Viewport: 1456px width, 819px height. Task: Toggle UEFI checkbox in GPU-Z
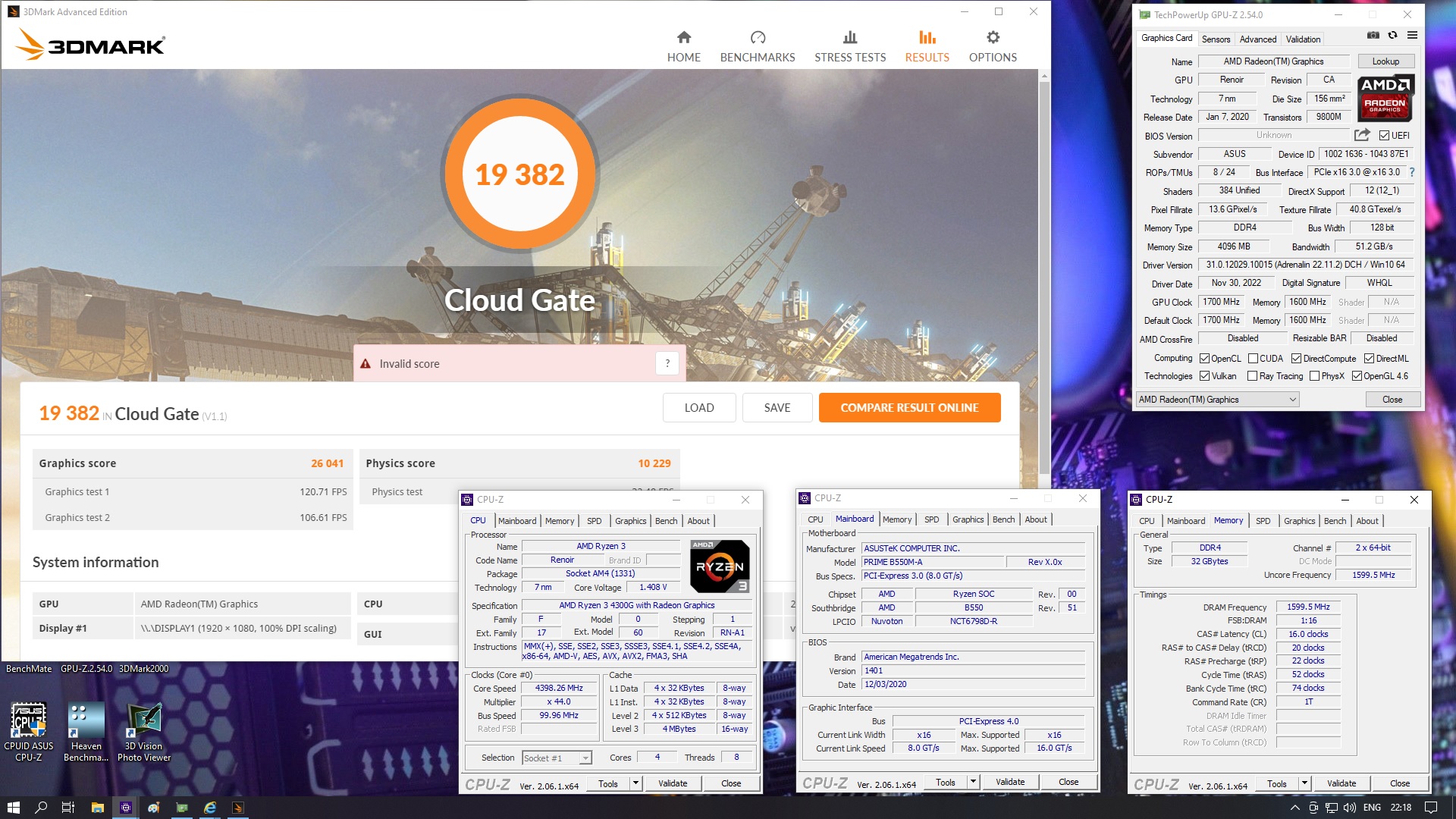[x=1384, y=136]
